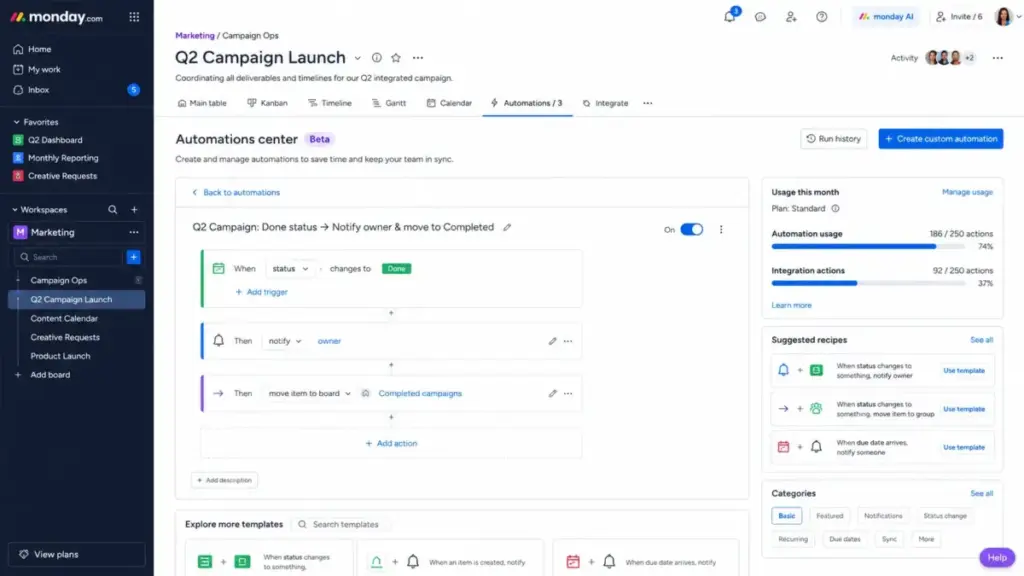The height and width of the screenshot is (576, 1024).
Task: Click Add trigger link
Action: click(261, 292)
